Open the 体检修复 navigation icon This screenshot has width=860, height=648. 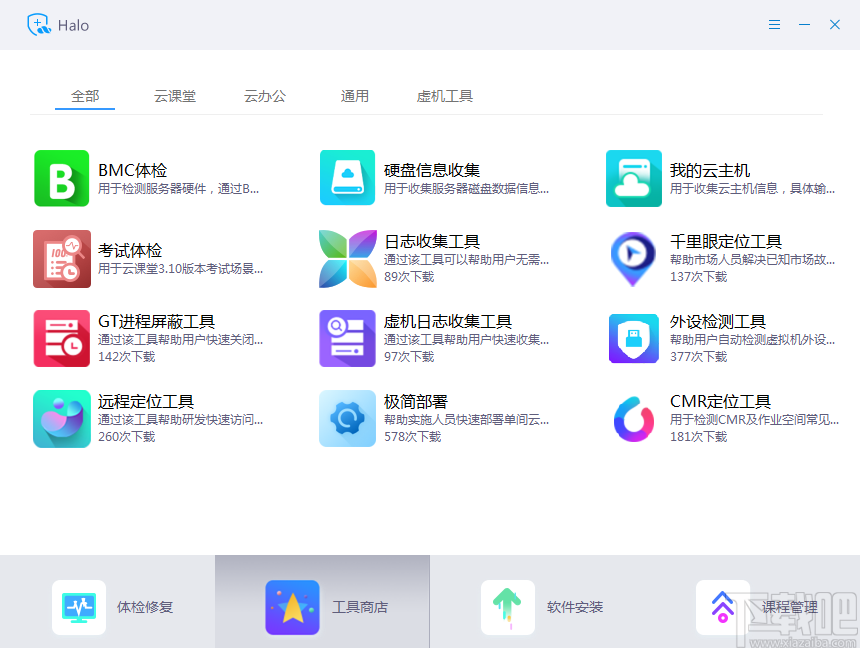pyautogui.click(x=78, y=607)
